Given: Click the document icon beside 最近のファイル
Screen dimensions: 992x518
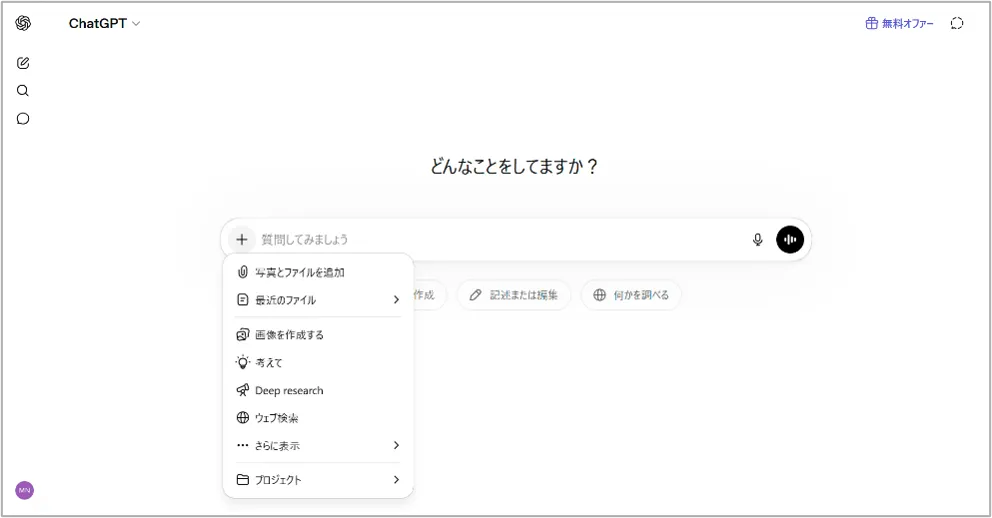Looking at the screenshot, I should coord(242,300).
